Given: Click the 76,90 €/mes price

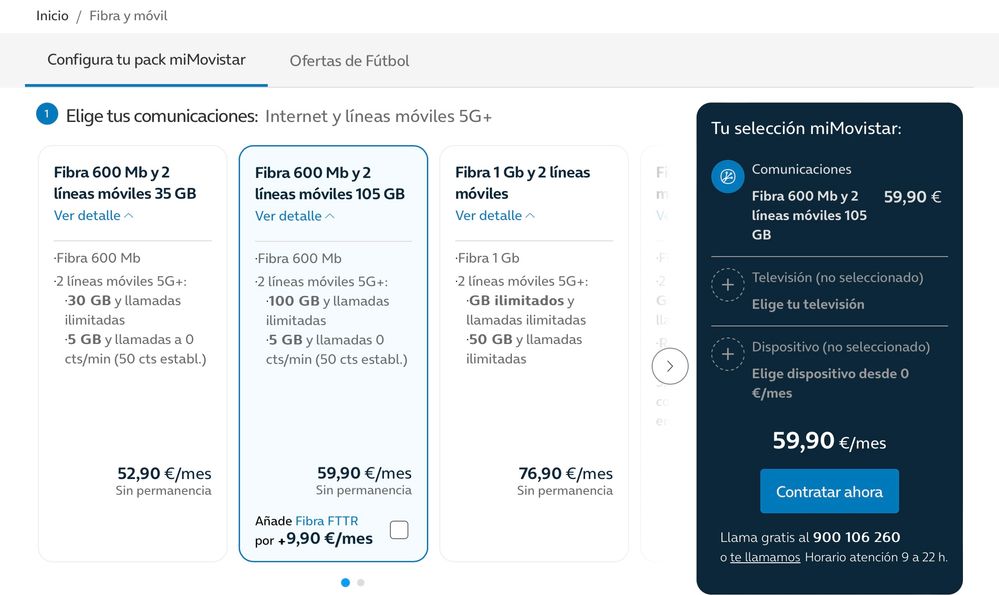Looking at the screenshot, I should coord(566,473).
